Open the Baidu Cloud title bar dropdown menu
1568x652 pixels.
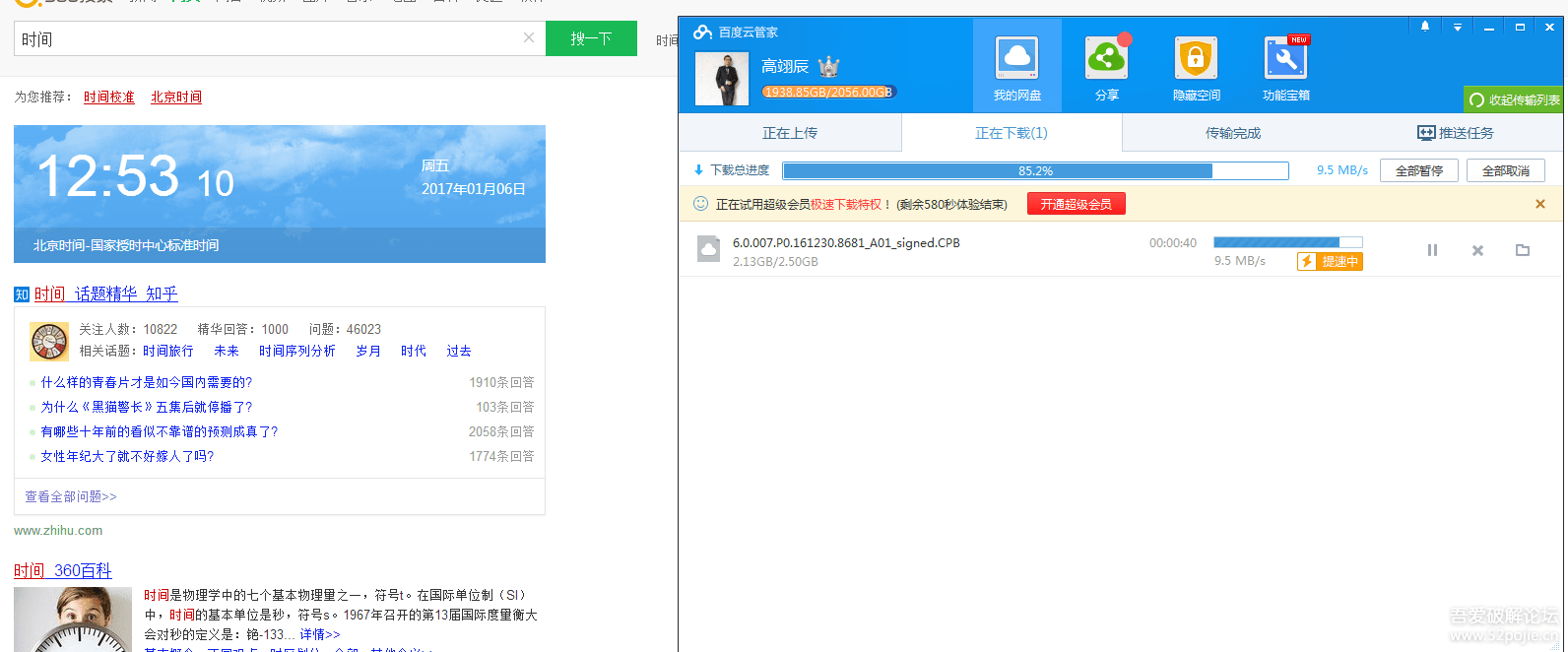[x=1458, y=27]
